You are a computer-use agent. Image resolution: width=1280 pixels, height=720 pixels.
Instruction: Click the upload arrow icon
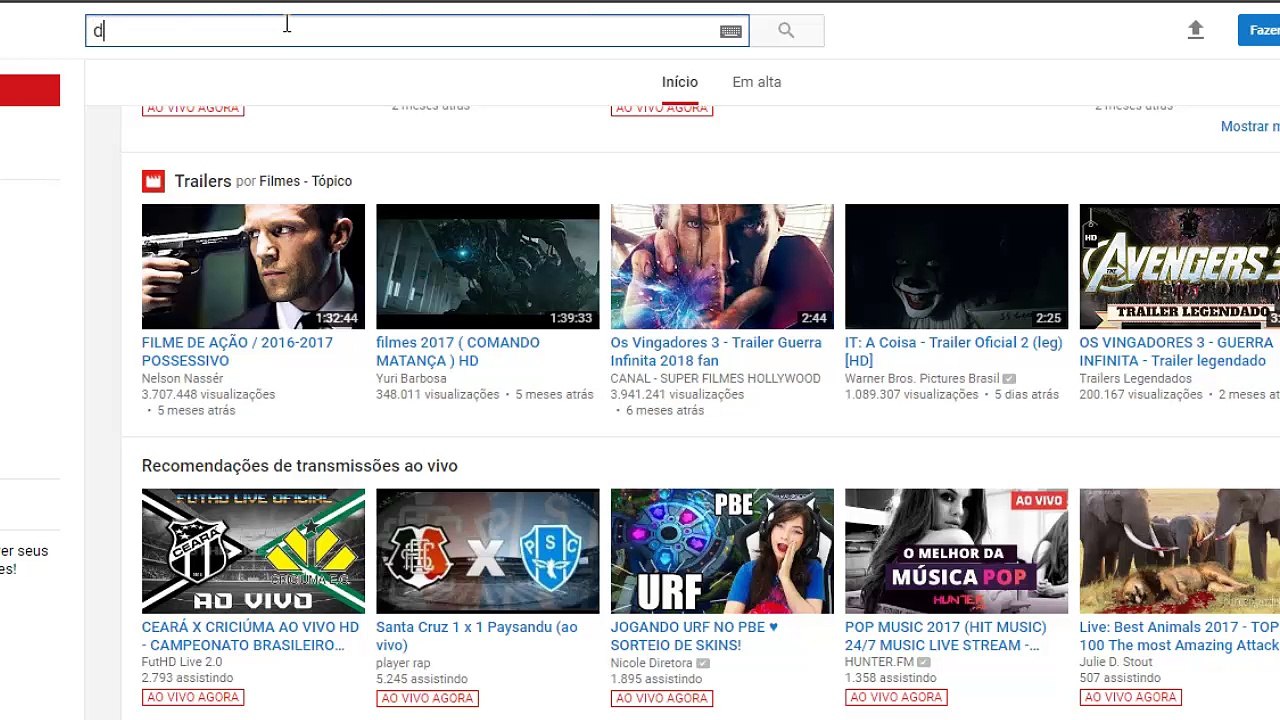[1195, 30]
